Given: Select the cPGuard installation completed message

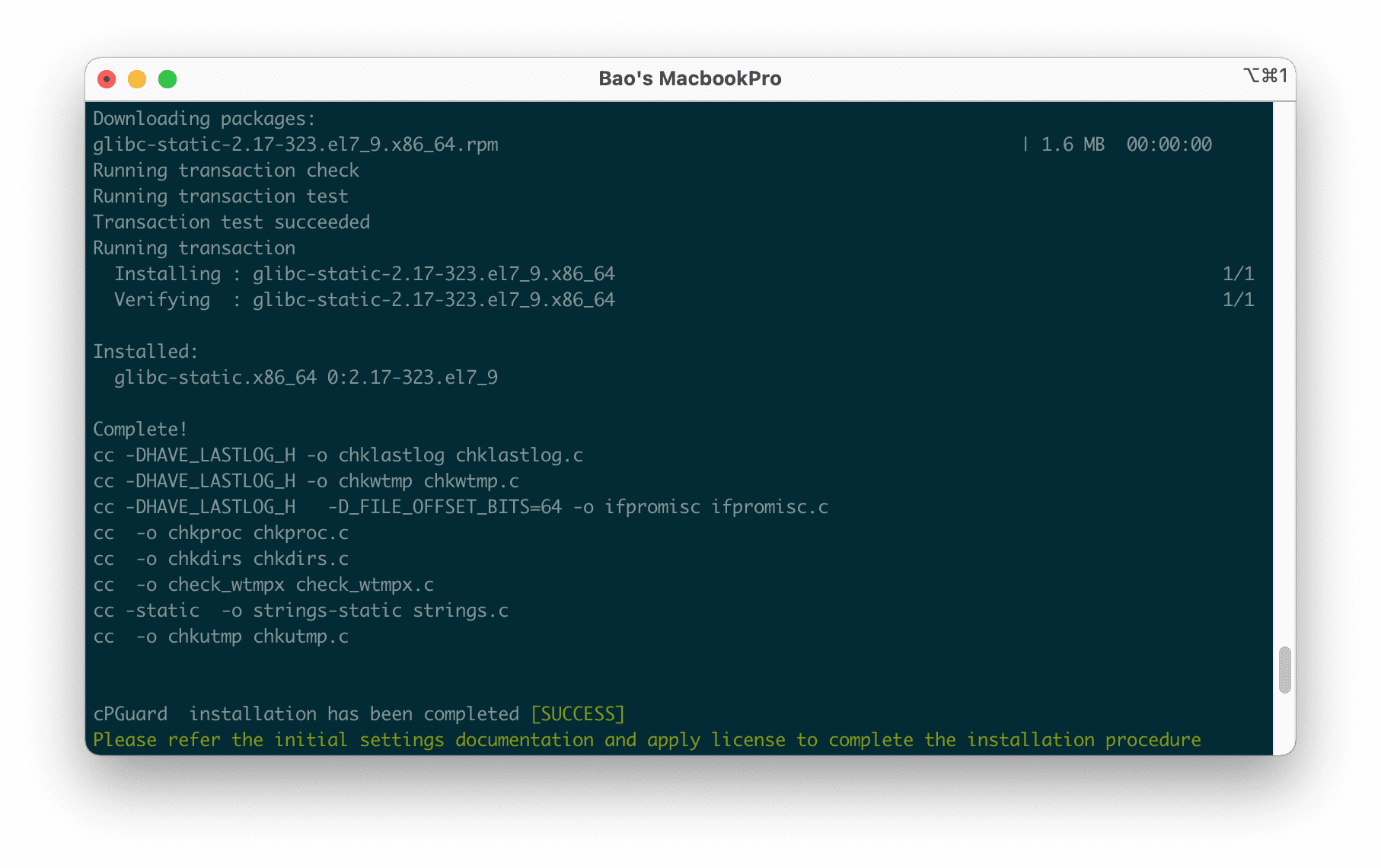Looking at the screenshot, I should click(x=358, y=713).
